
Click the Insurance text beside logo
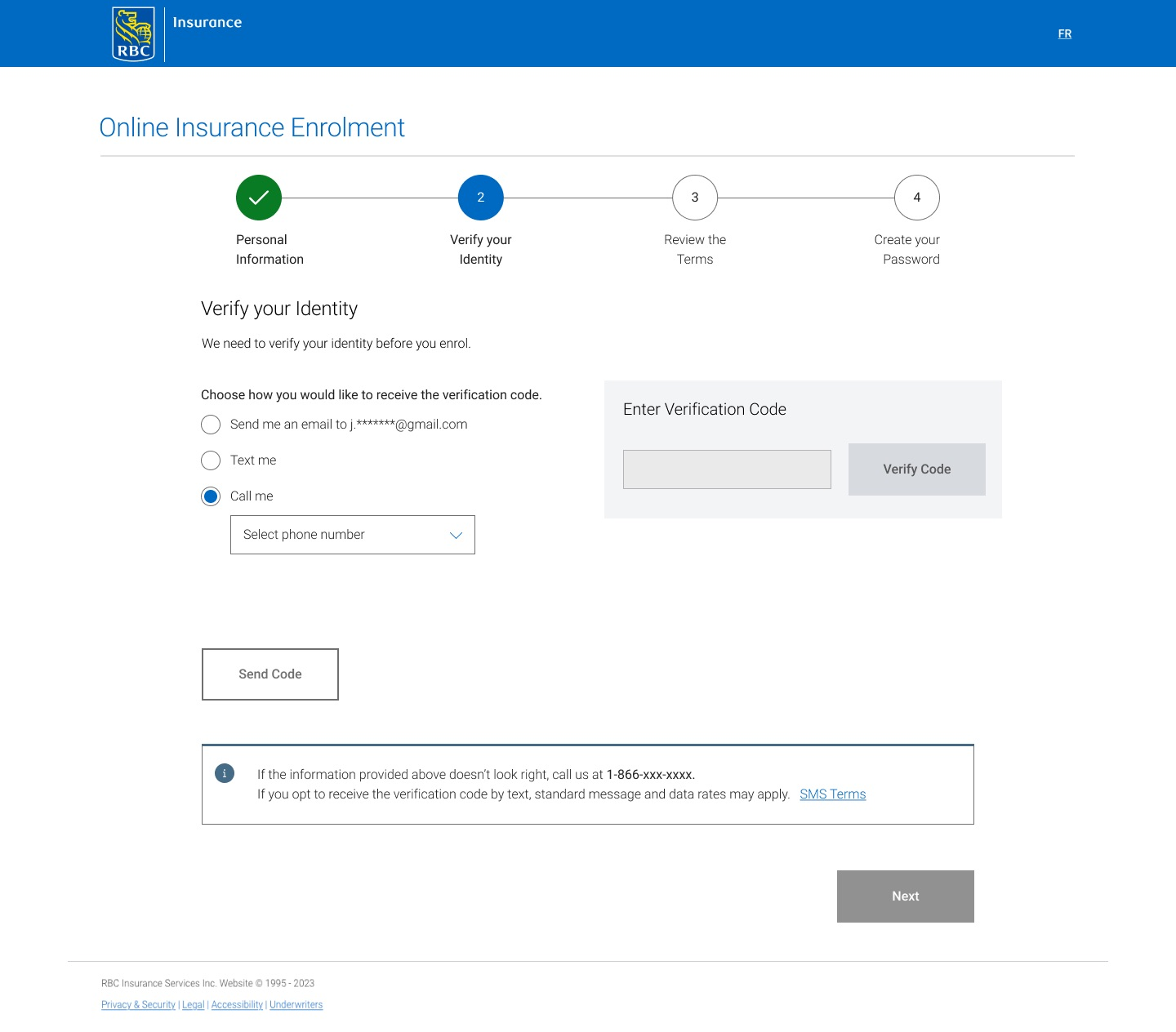(207, 23)
